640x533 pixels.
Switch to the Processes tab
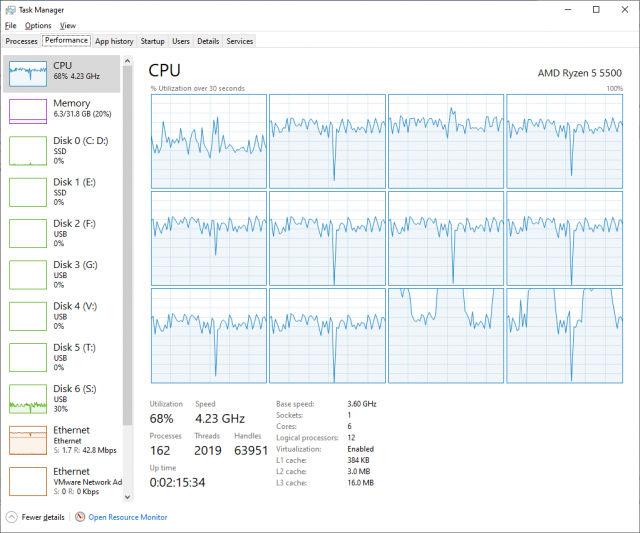click(21, 41)
